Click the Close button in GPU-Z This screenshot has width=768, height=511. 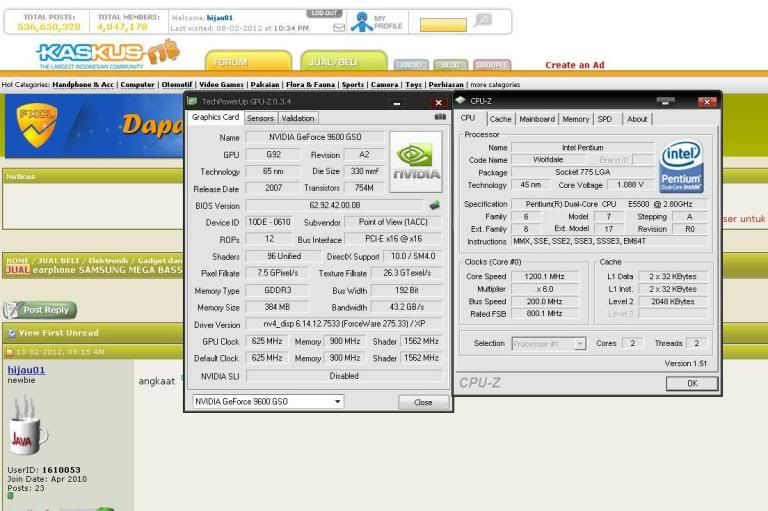pyautogui.click(x=423, y=402)
